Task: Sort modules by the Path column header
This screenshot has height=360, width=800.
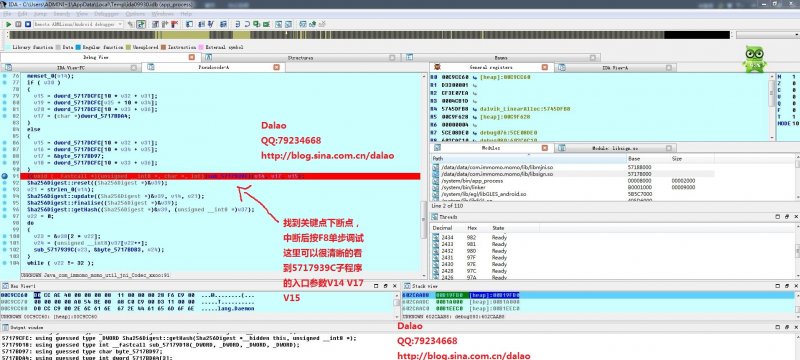Action: point(529,159)
